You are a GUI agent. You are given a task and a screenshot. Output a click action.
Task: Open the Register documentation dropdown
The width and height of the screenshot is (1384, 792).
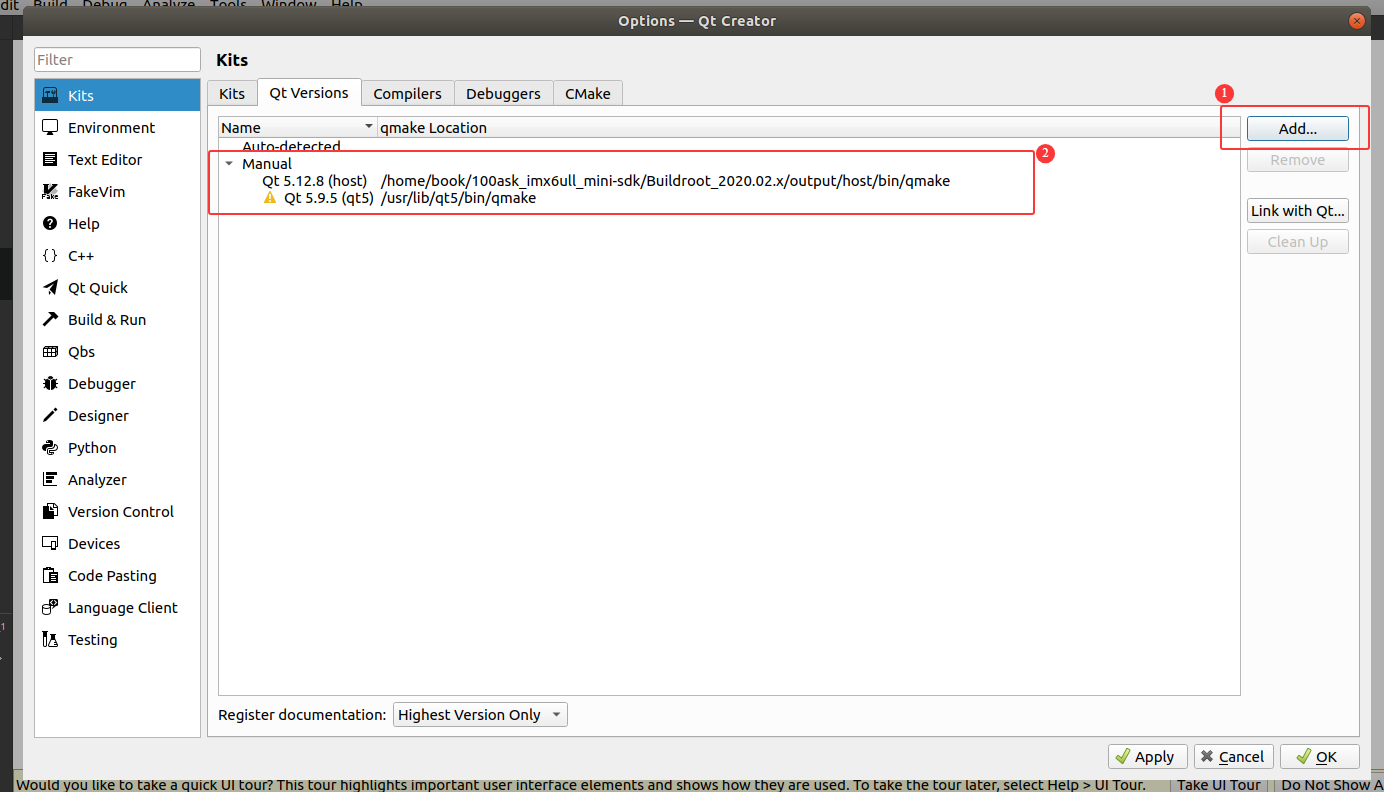[480, 715]
